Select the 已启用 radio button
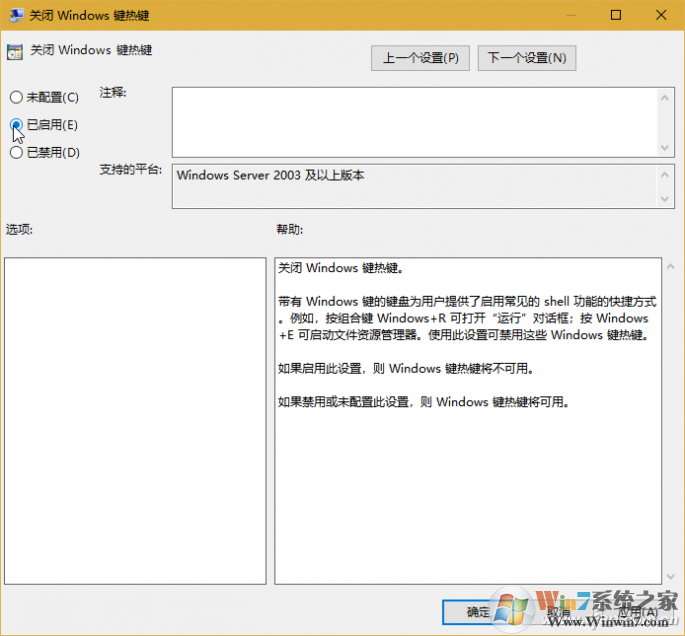 tap(16, 125)
